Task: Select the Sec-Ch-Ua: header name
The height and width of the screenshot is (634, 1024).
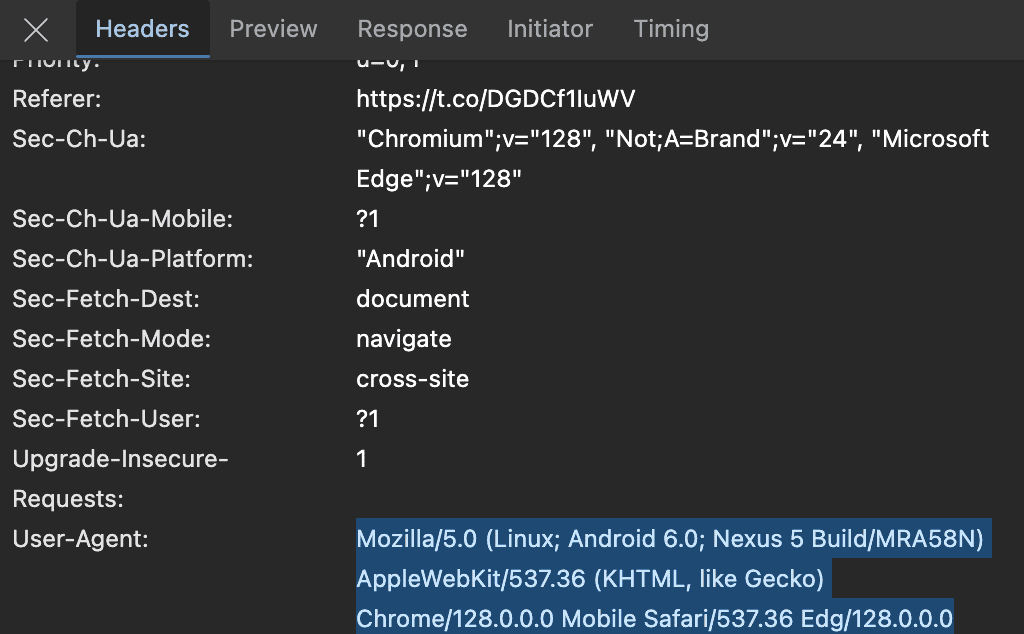Action: coord(79,139)
